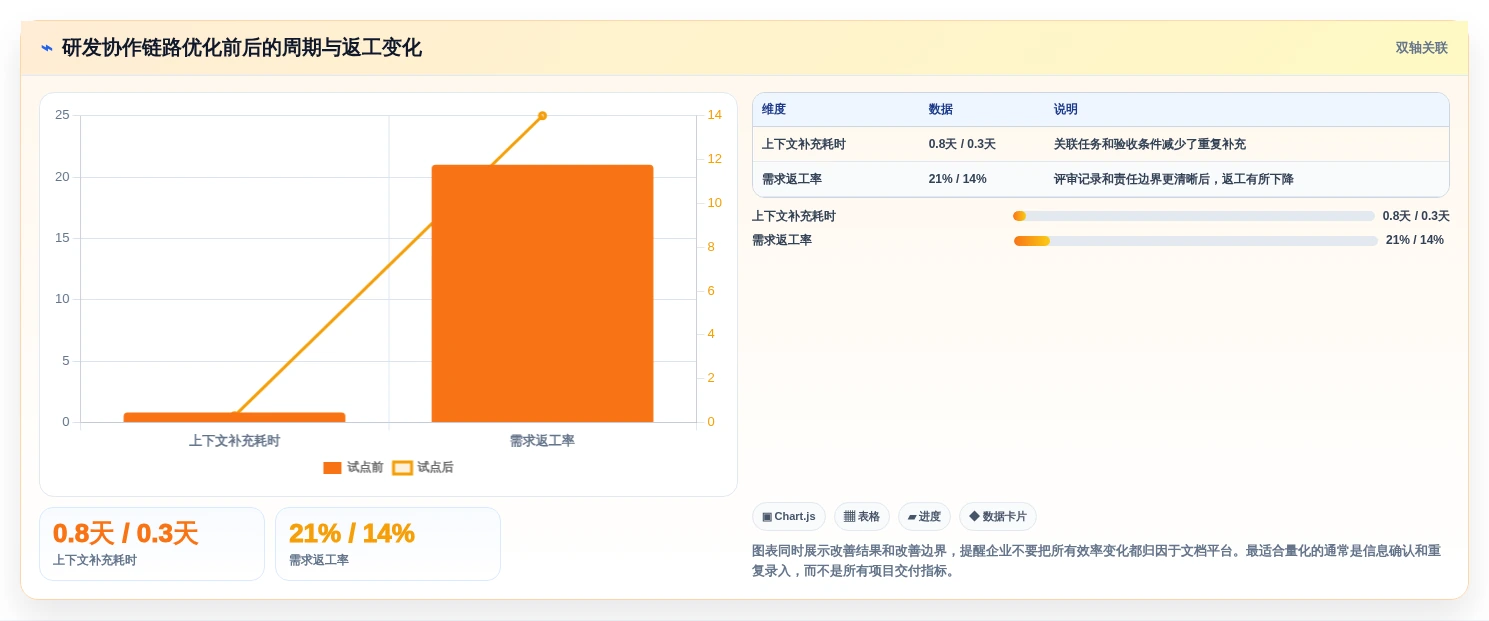Click the short 上下文补充耗时 bar in the chart
The image size is (1489, 621).
234,417
